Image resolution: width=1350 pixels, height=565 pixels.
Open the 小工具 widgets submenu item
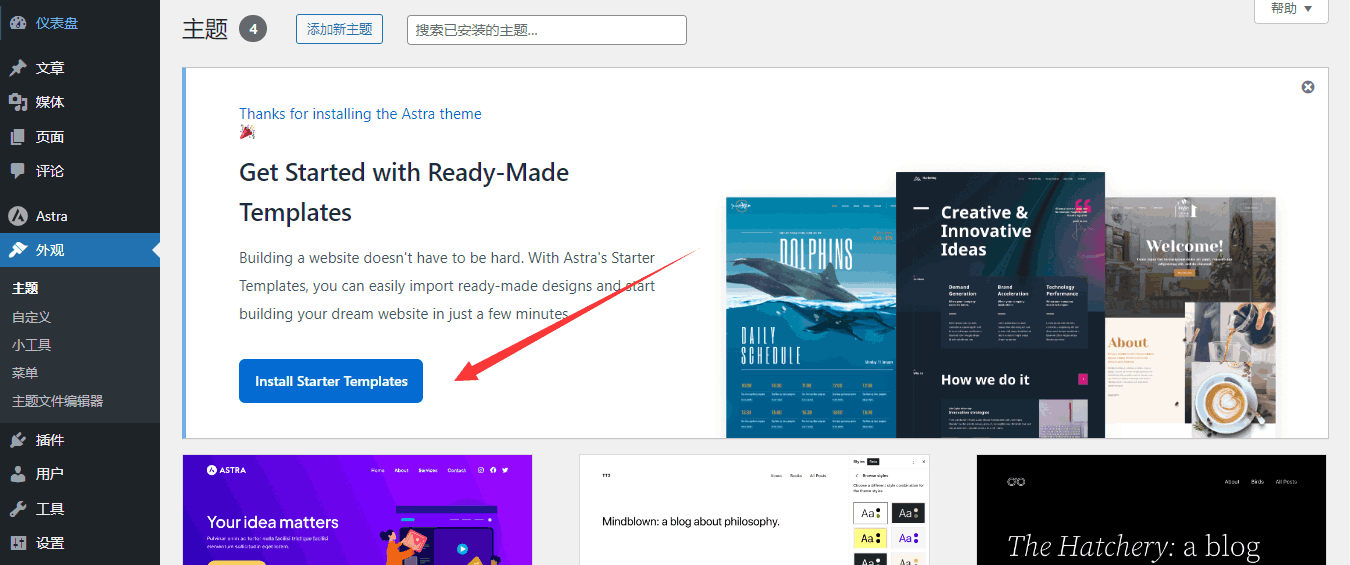click(x=31, y=345)
